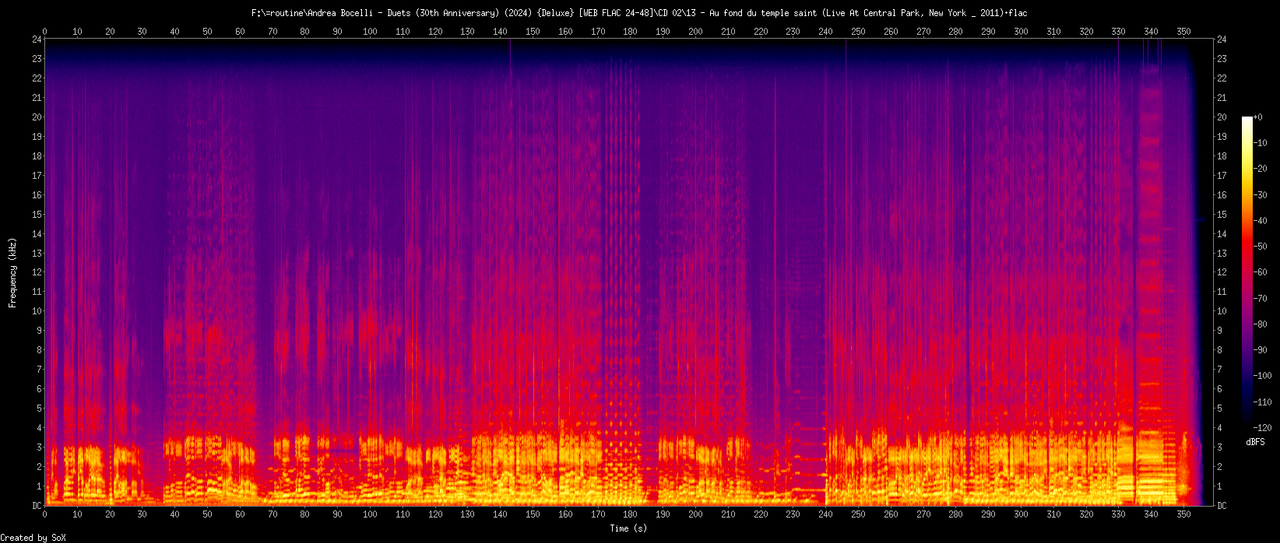Click the "-20" value on dBFS scale

[x=1262, y=169]
